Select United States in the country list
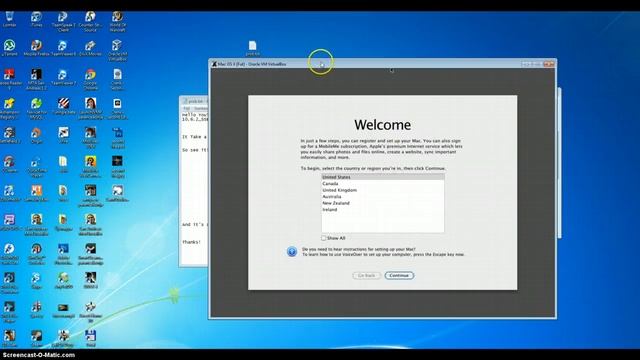This screenshot has width=640, height=360. coord(383,177)
